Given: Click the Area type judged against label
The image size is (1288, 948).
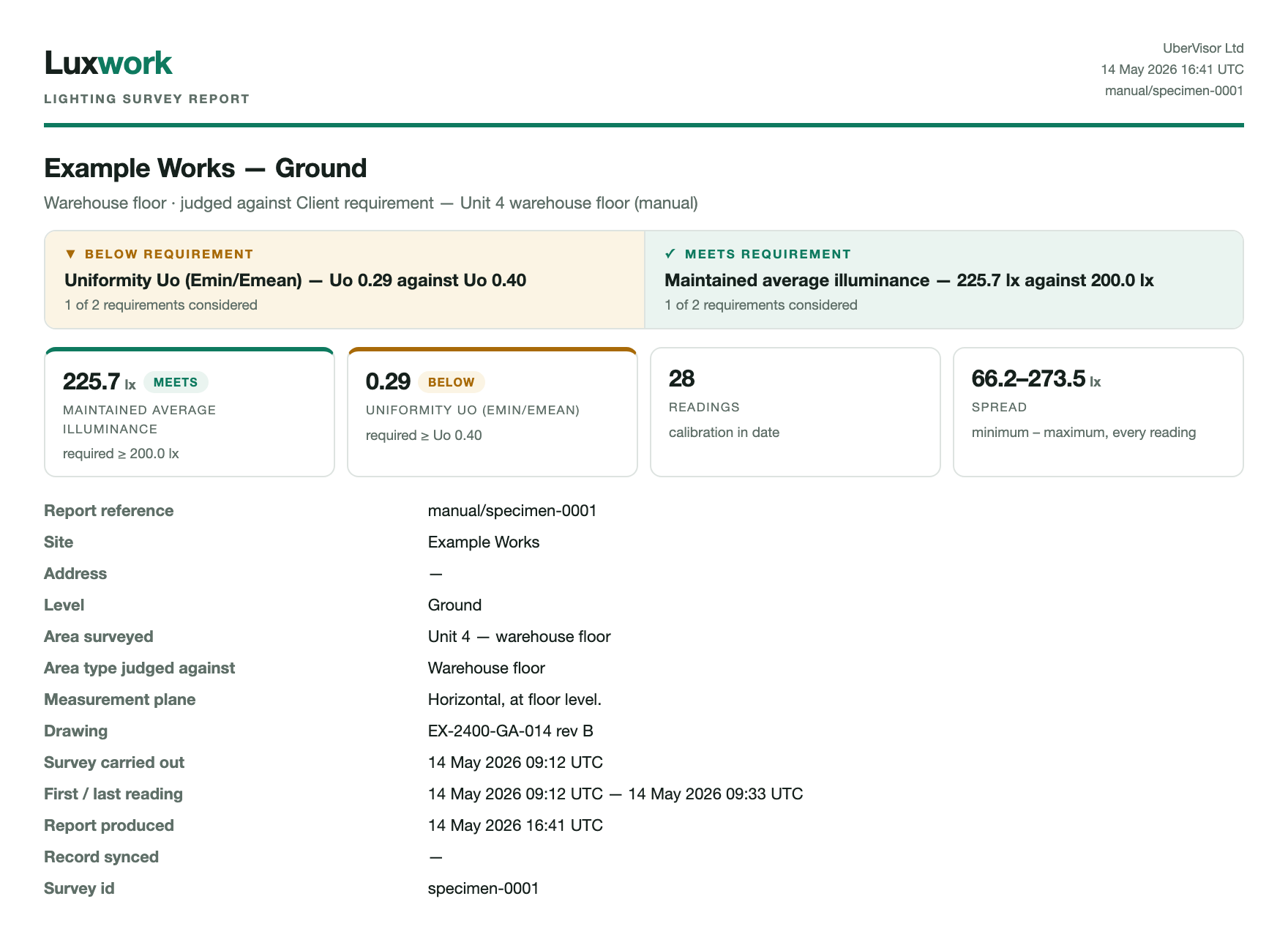Looking at the screenshot, I should (140, 668).
